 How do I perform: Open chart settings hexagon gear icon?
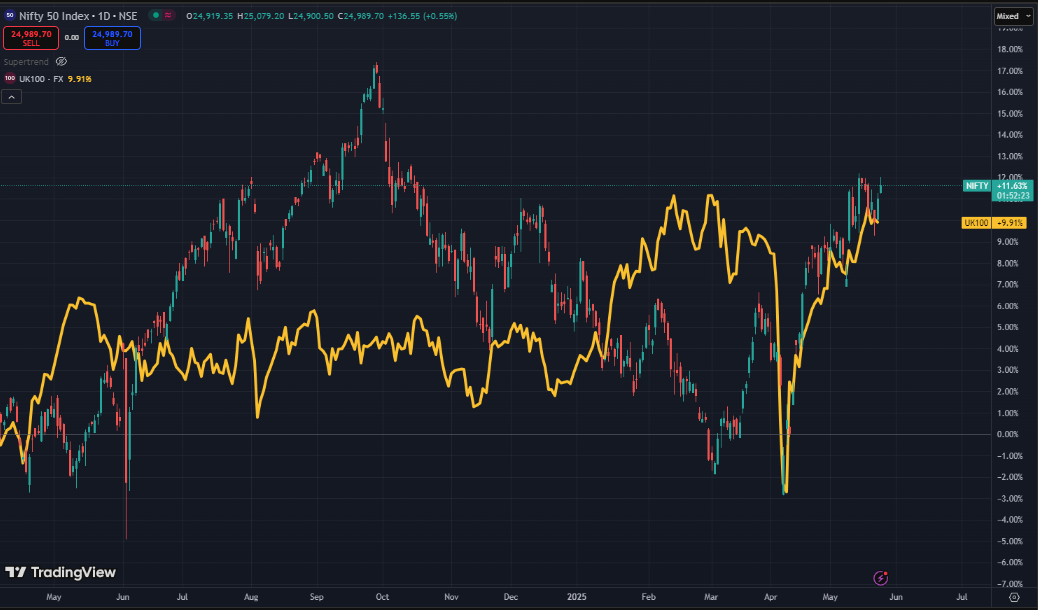(x=1014, y=597)
